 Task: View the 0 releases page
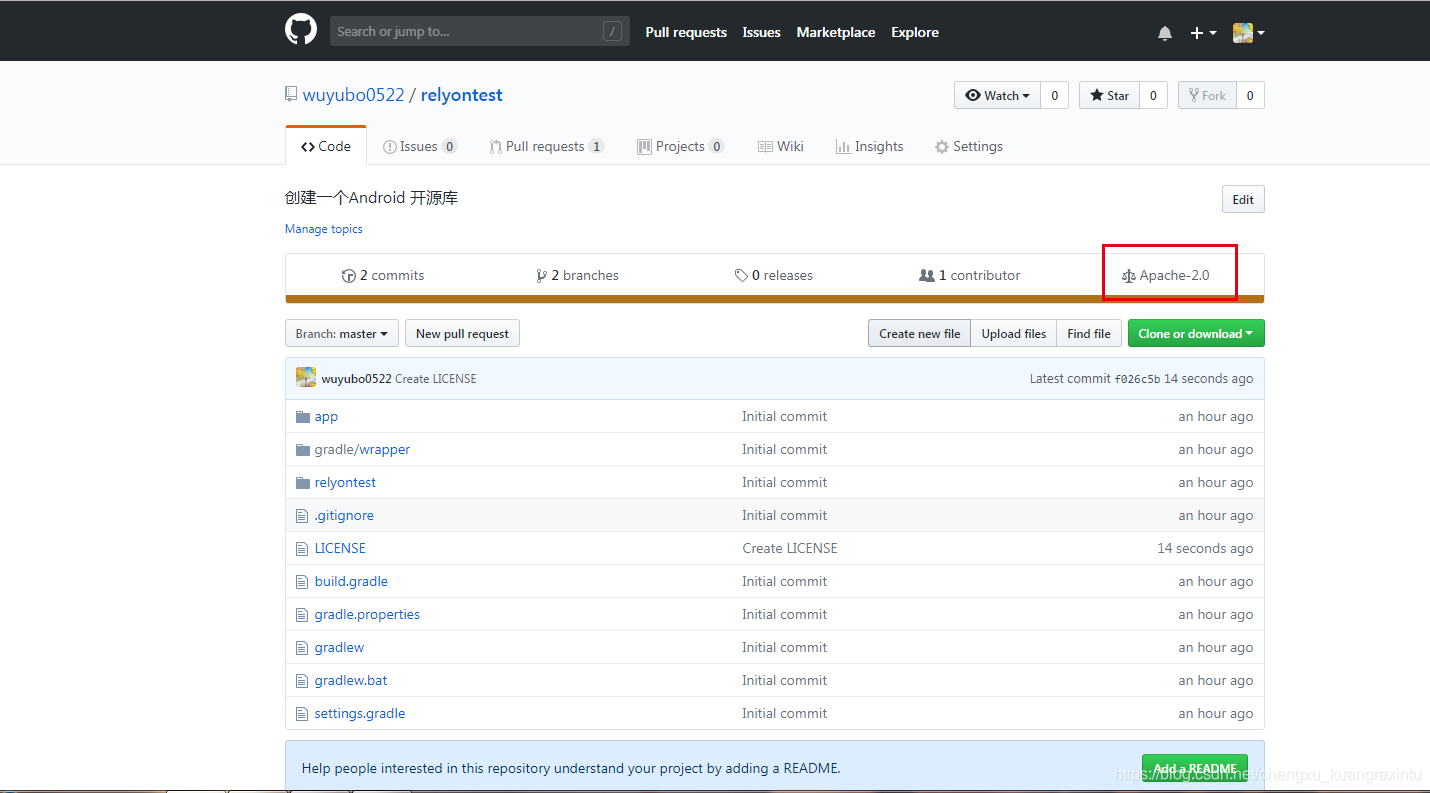pos(774,275)
